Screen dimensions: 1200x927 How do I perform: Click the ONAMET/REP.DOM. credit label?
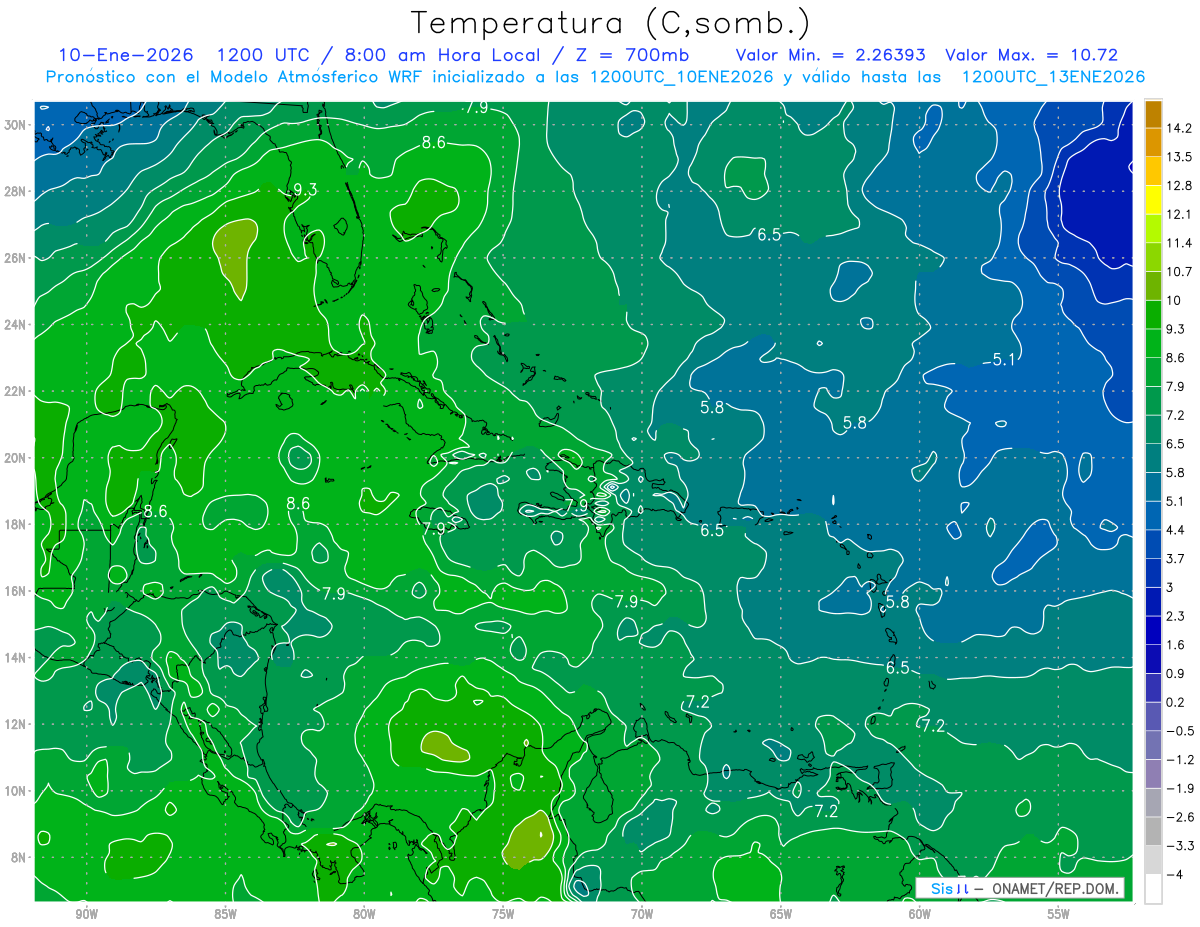coord(1020,888)
